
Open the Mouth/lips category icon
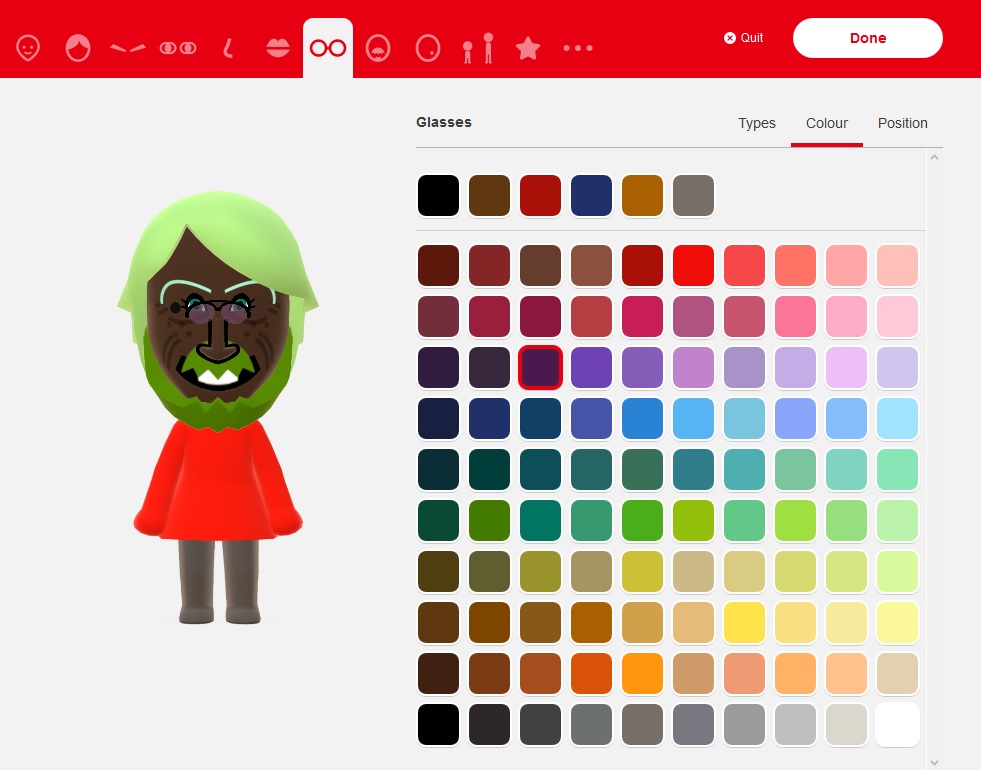[278, 48]
